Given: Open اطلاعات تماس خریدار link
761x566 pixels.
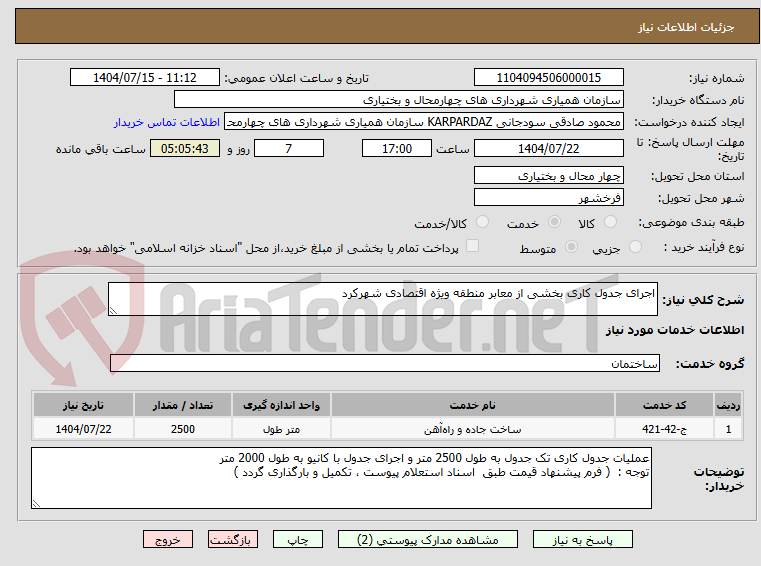Looking at the screenshot, I should [x=167, y=122].
